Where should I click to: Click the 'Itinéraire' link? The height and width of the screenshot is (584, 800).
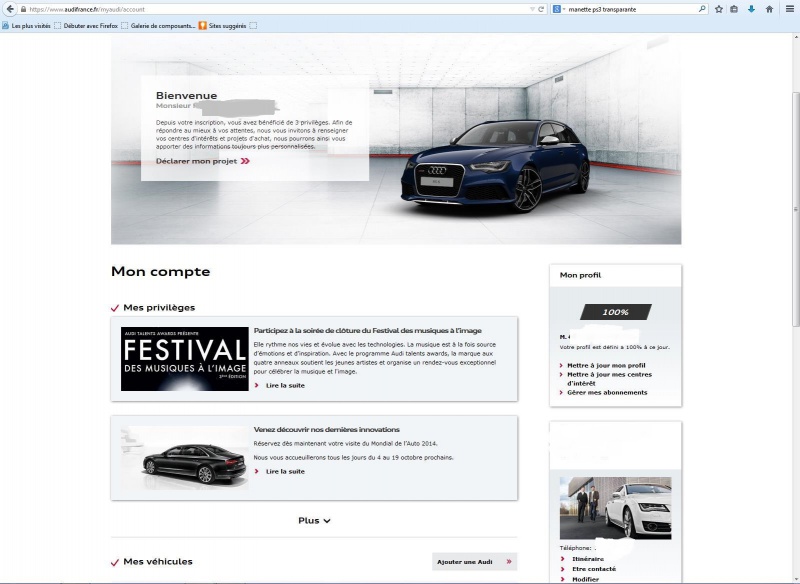tap(588, 559)
